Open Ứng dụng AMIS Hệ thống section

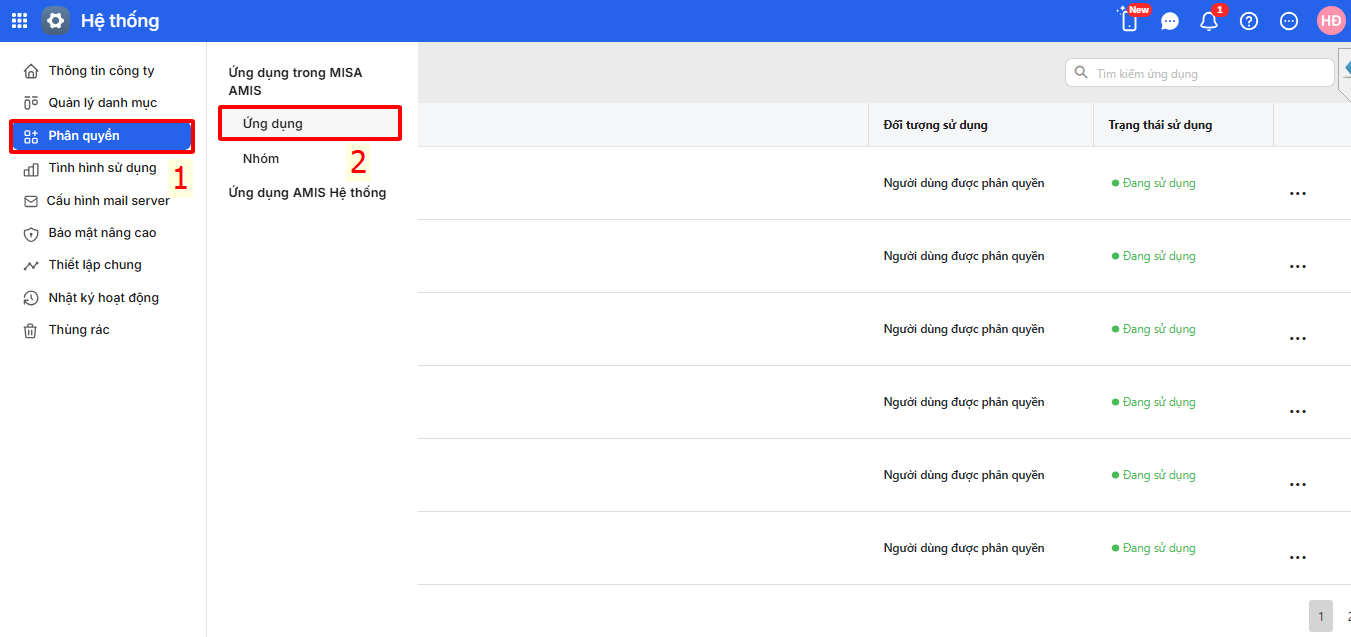307,193
